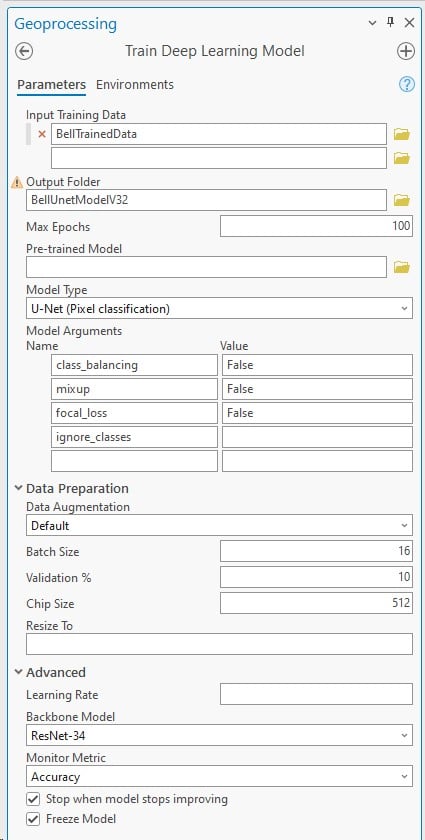Toggle pane auto-hide pin icon
Screen dimensions: 425x840
pyautogui.click(x=390, y=22)
